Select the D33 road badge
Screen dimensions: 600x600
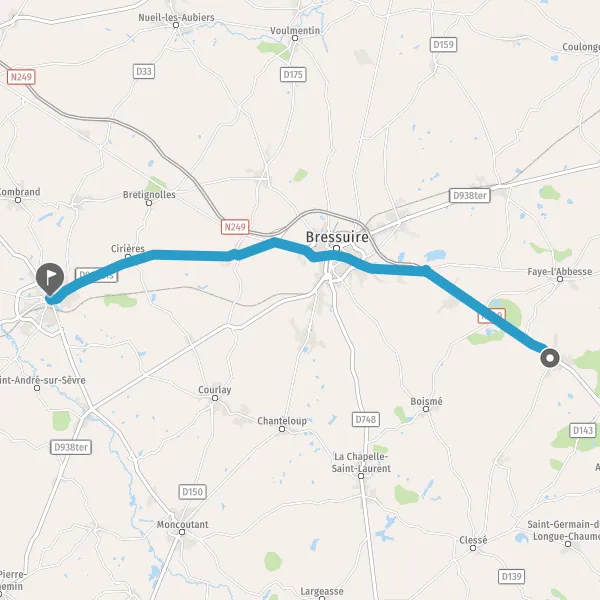pos(144,71)
